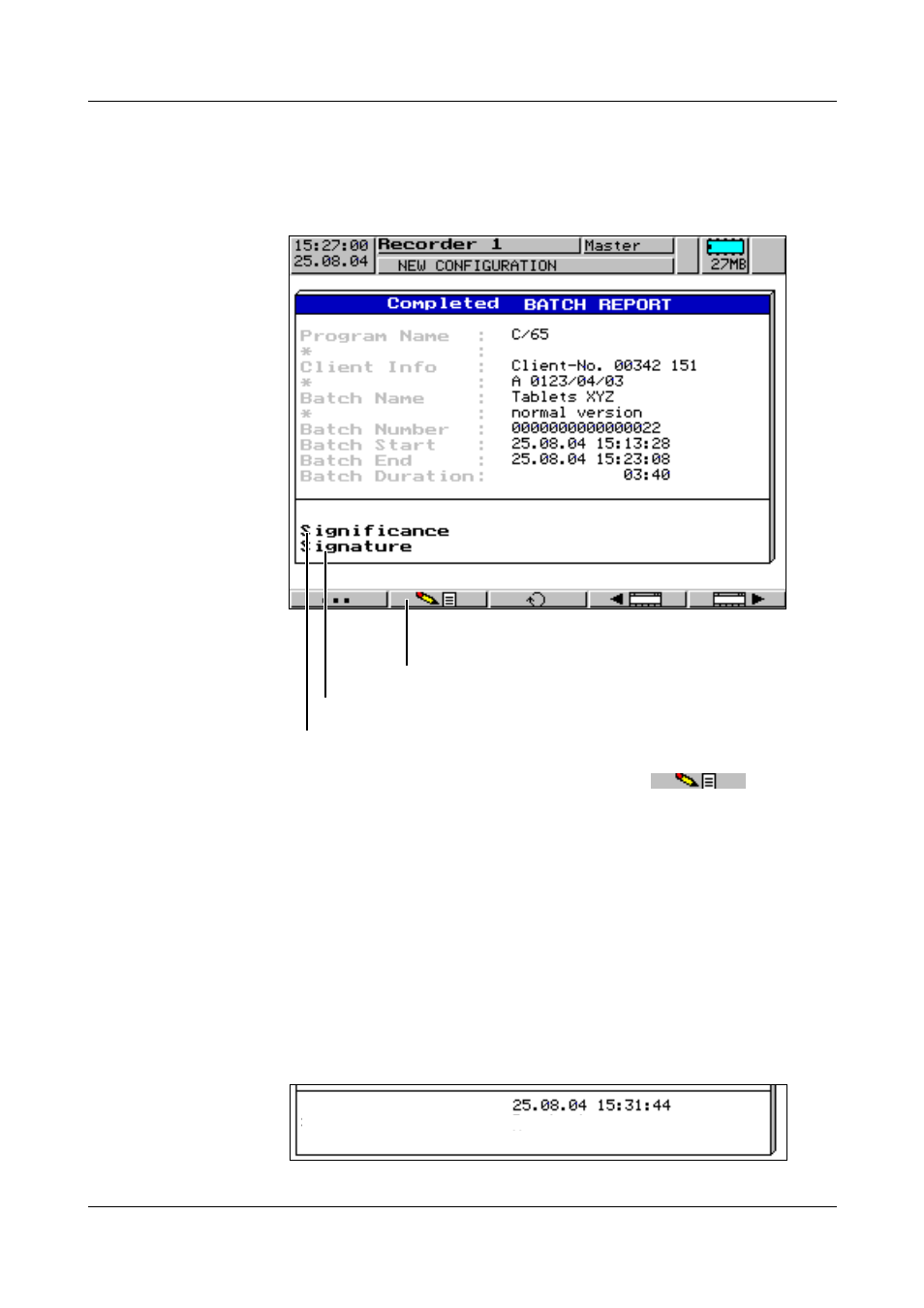Select NEW CONFIGURATION status line

524,265
